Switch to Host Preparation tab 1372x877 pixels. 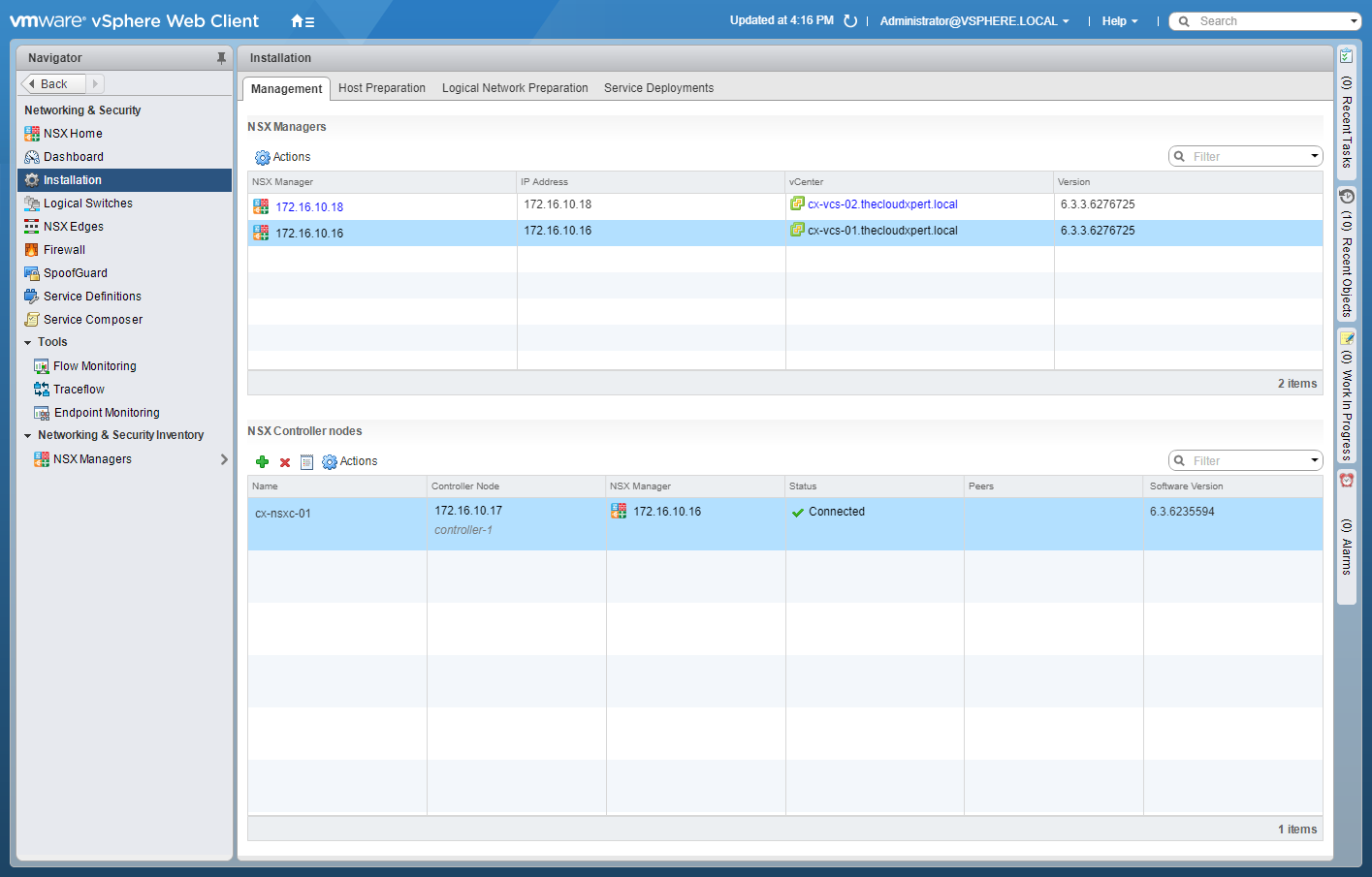[381, 88]
